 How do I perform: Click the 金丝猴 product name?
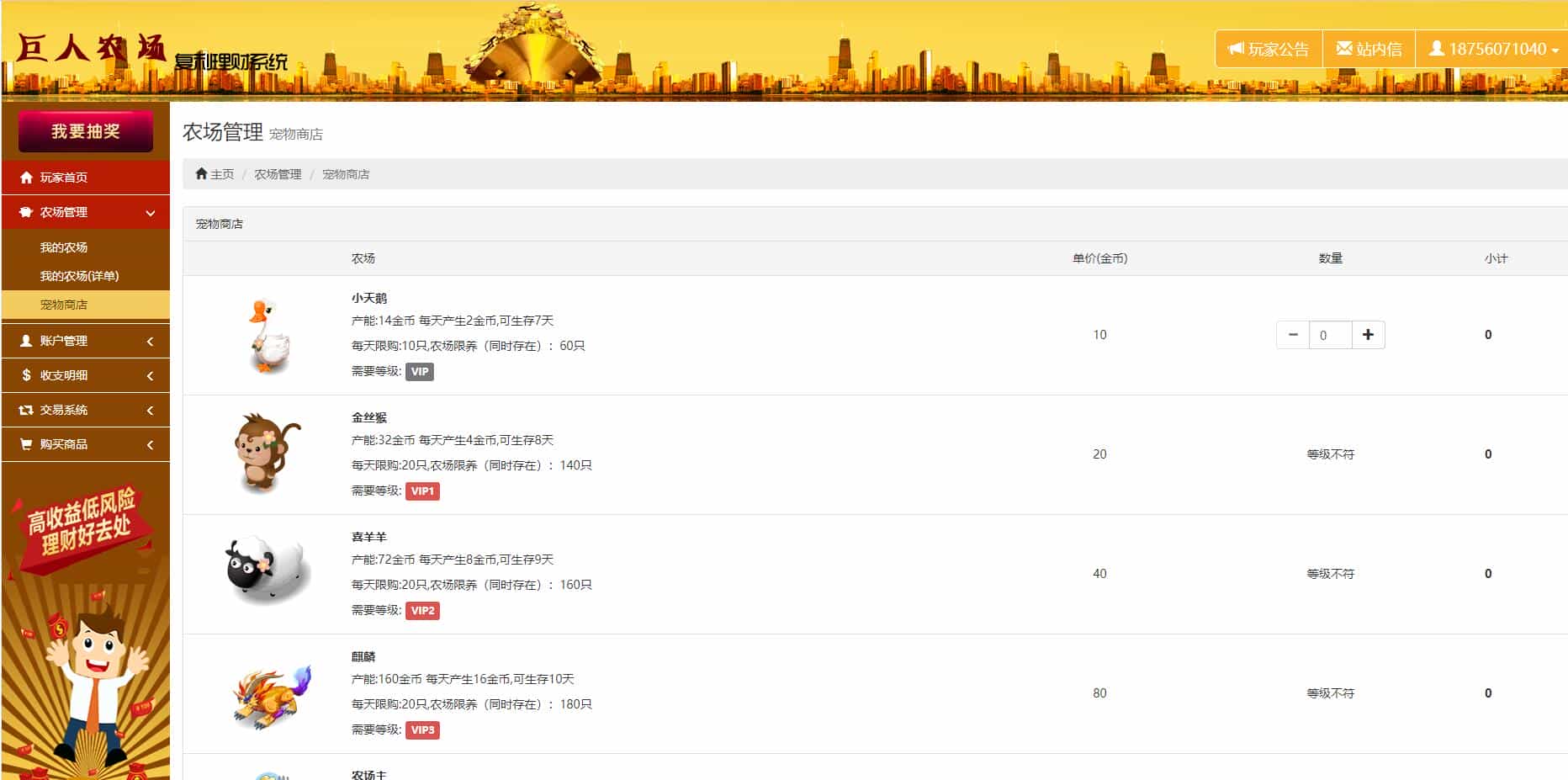(369, 417)
